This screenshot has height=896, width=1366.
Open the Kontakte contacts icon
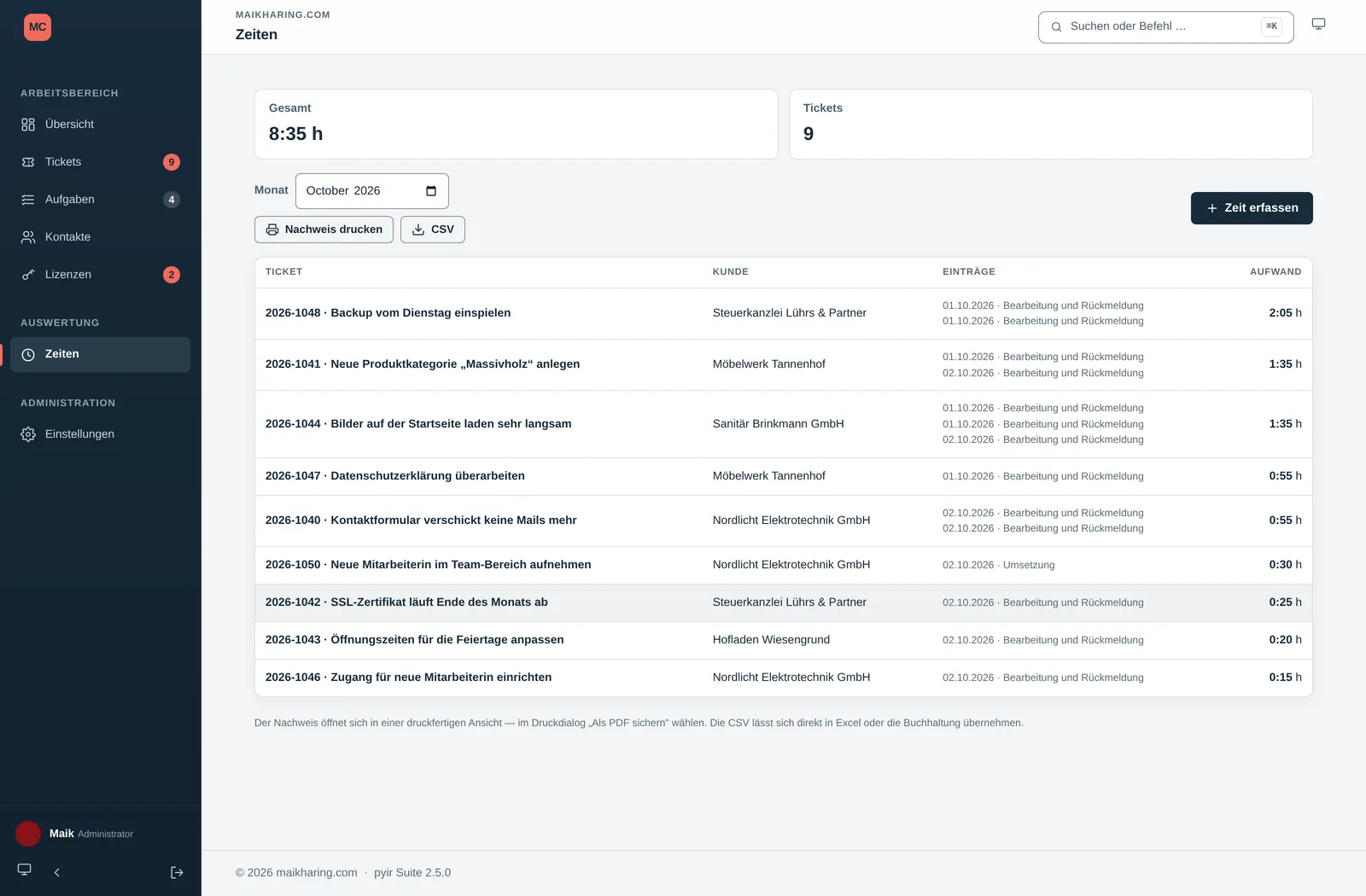click(x=28, y=237)
